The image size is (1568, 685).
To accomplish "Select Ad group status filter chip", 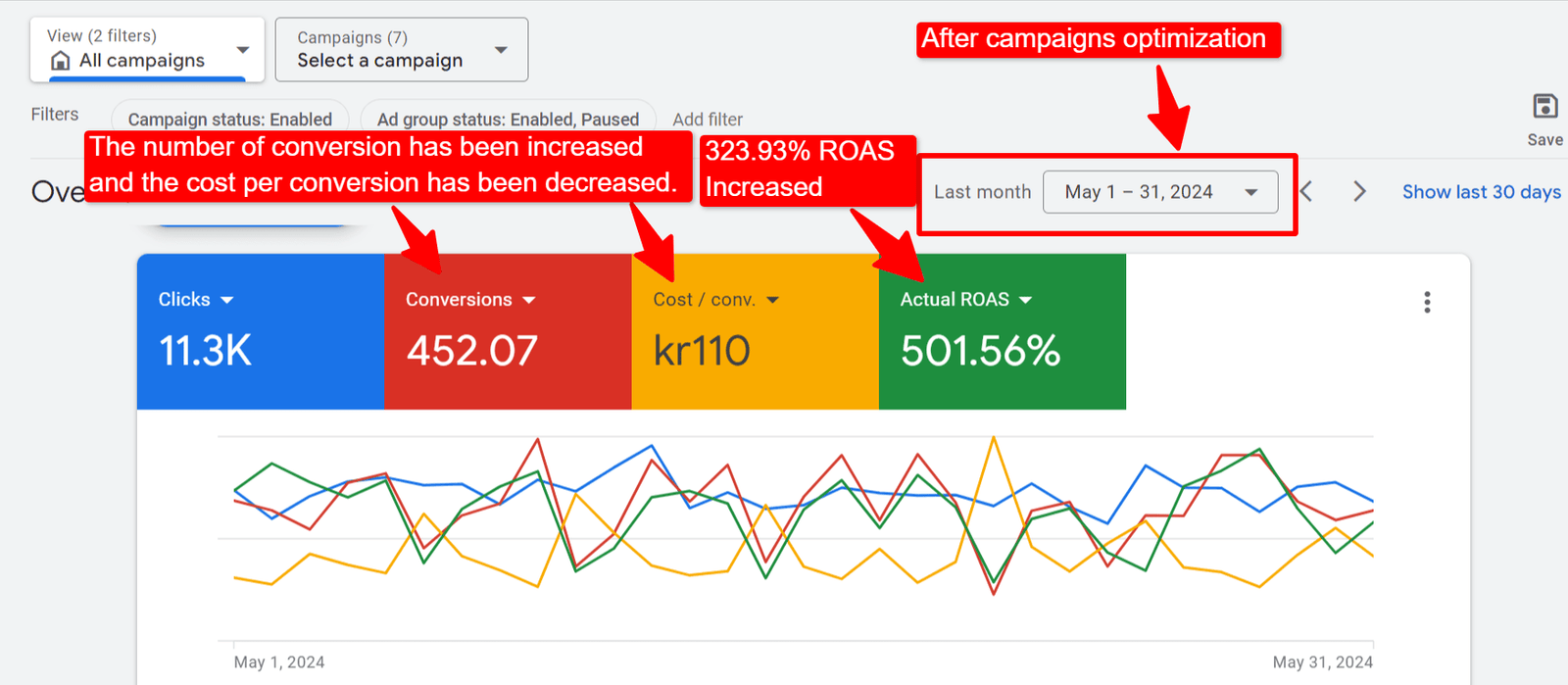I will coord(508,119).
